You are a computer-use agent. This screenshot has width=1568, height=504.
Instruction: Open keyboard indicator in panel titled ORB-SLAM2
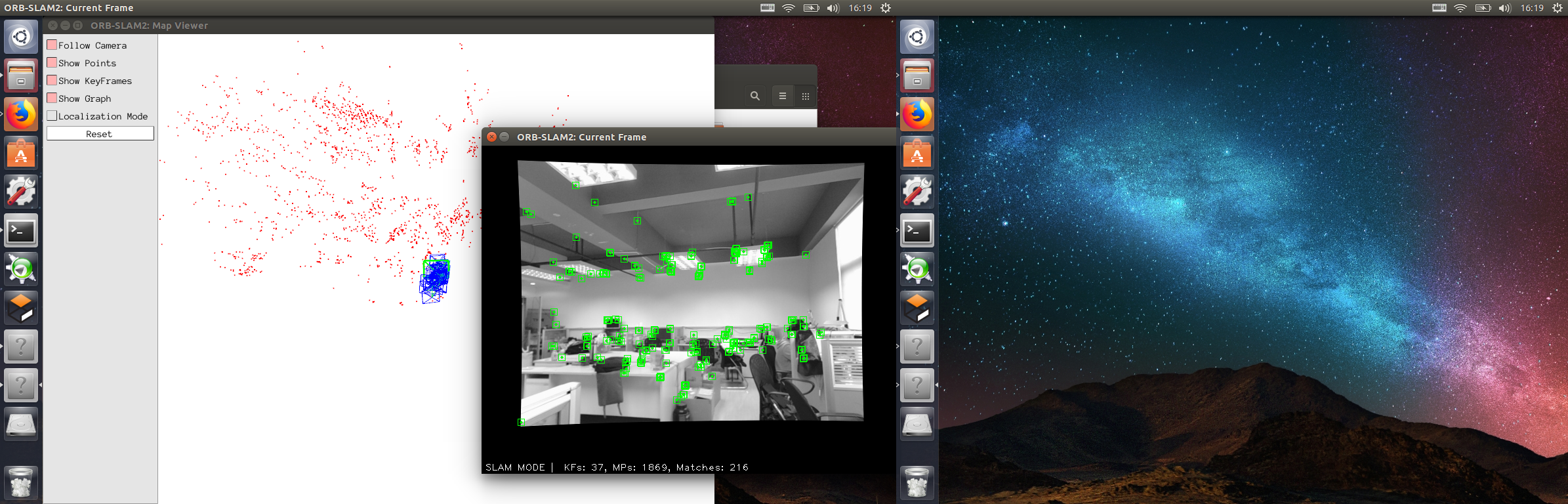(x=768, y=8)
